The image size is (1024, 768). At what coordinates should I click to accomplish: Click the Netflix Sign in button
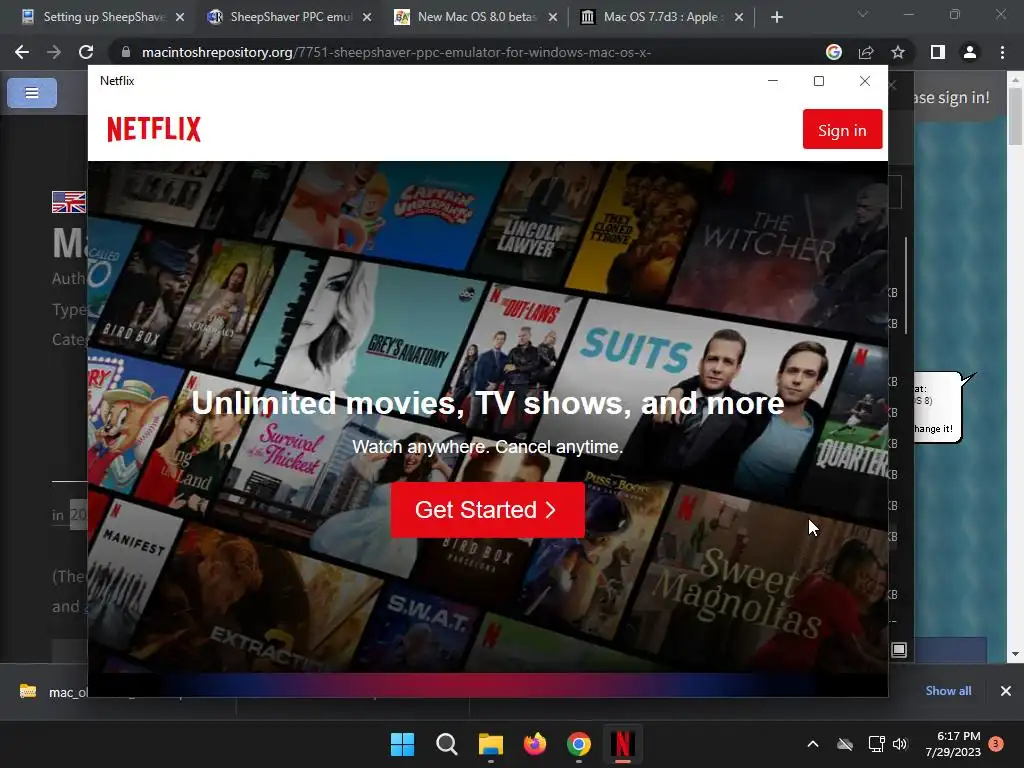tap(842, 129)
